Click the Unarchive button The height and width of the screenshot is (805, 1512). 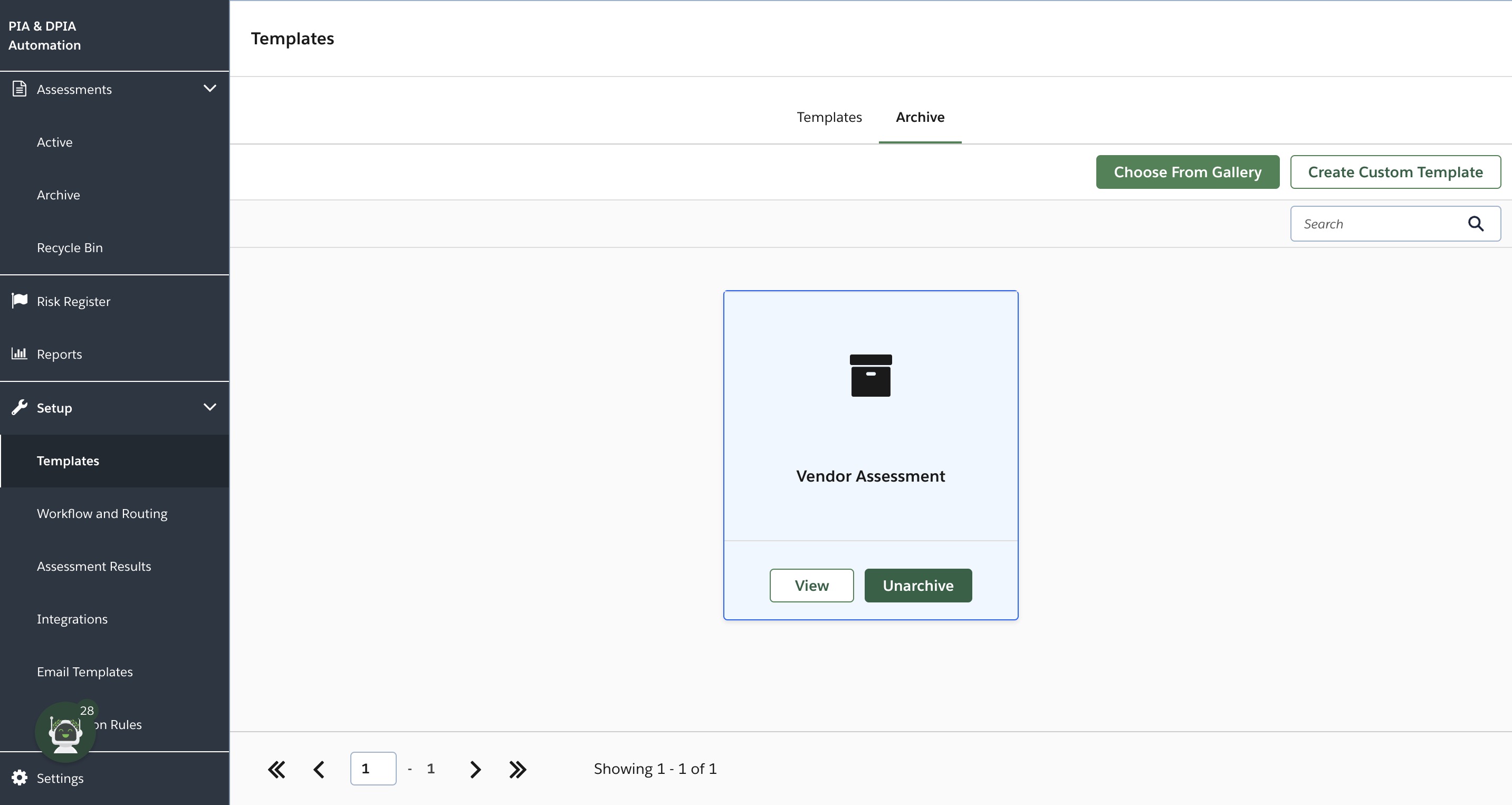click(918, 586)
